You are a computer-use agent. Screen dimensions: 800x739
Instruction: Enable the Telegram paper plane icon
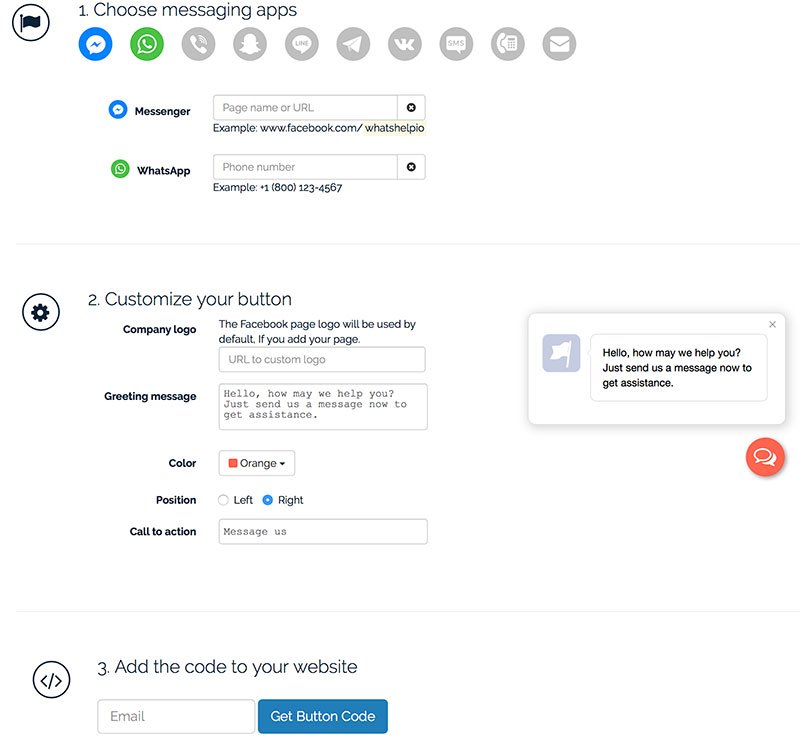[x=353, y=44]
